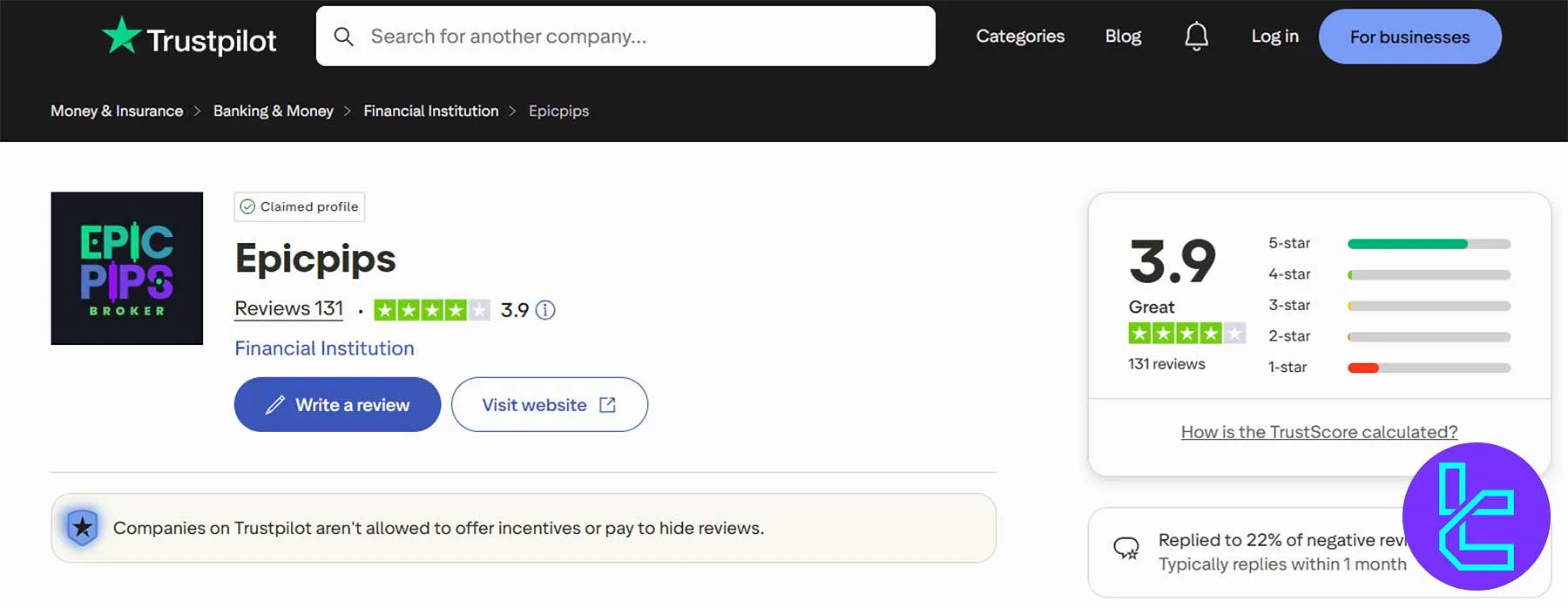Click the Epicpips broker logo
Image resolution: width=1568 pixels, height=608 pixels.
click(x=127, y=268)
